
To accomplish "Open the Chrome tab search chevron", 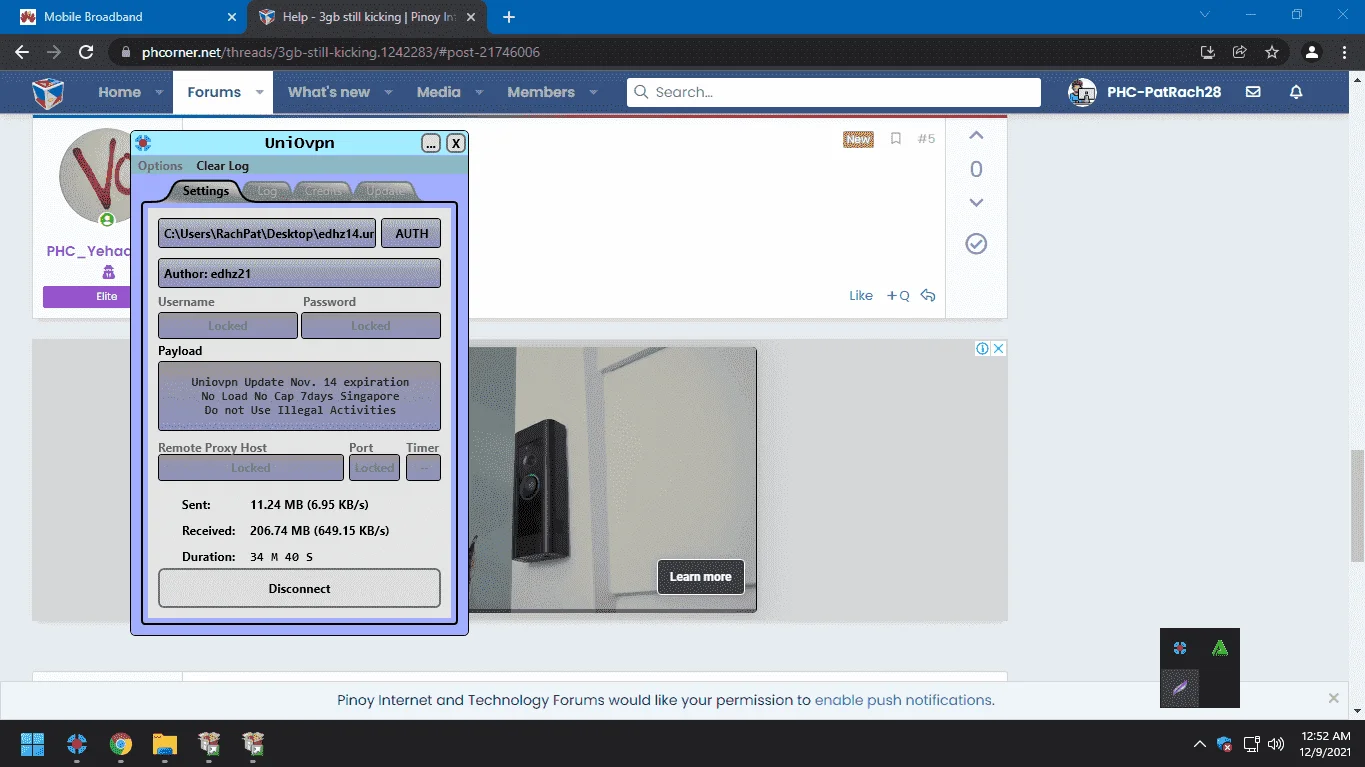I will [1205, 15].
